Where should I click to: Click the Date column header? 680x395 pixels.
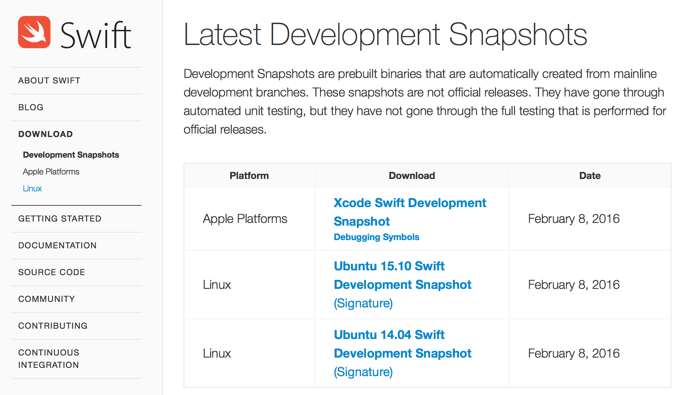tap(590, 176)
